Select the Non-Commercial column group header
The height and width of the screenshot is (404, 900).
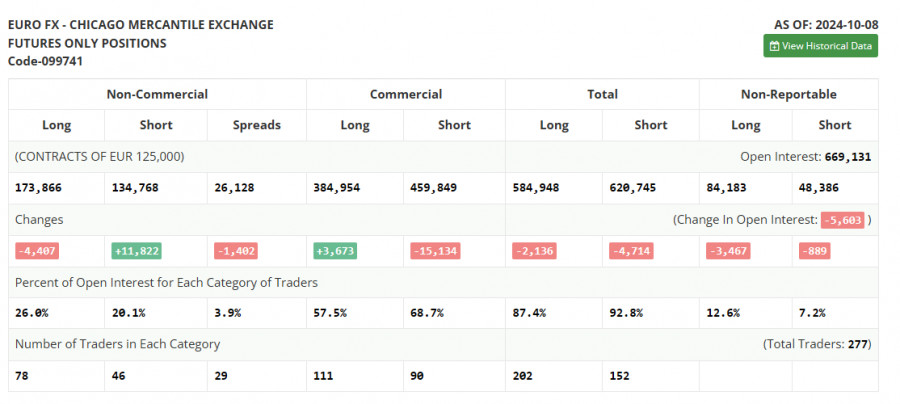pyautogui.click(x=157, y=94)
